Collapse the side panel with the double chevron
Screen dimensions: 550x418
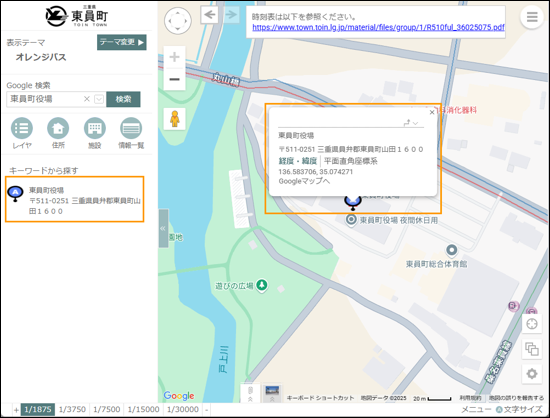[163, 229]
